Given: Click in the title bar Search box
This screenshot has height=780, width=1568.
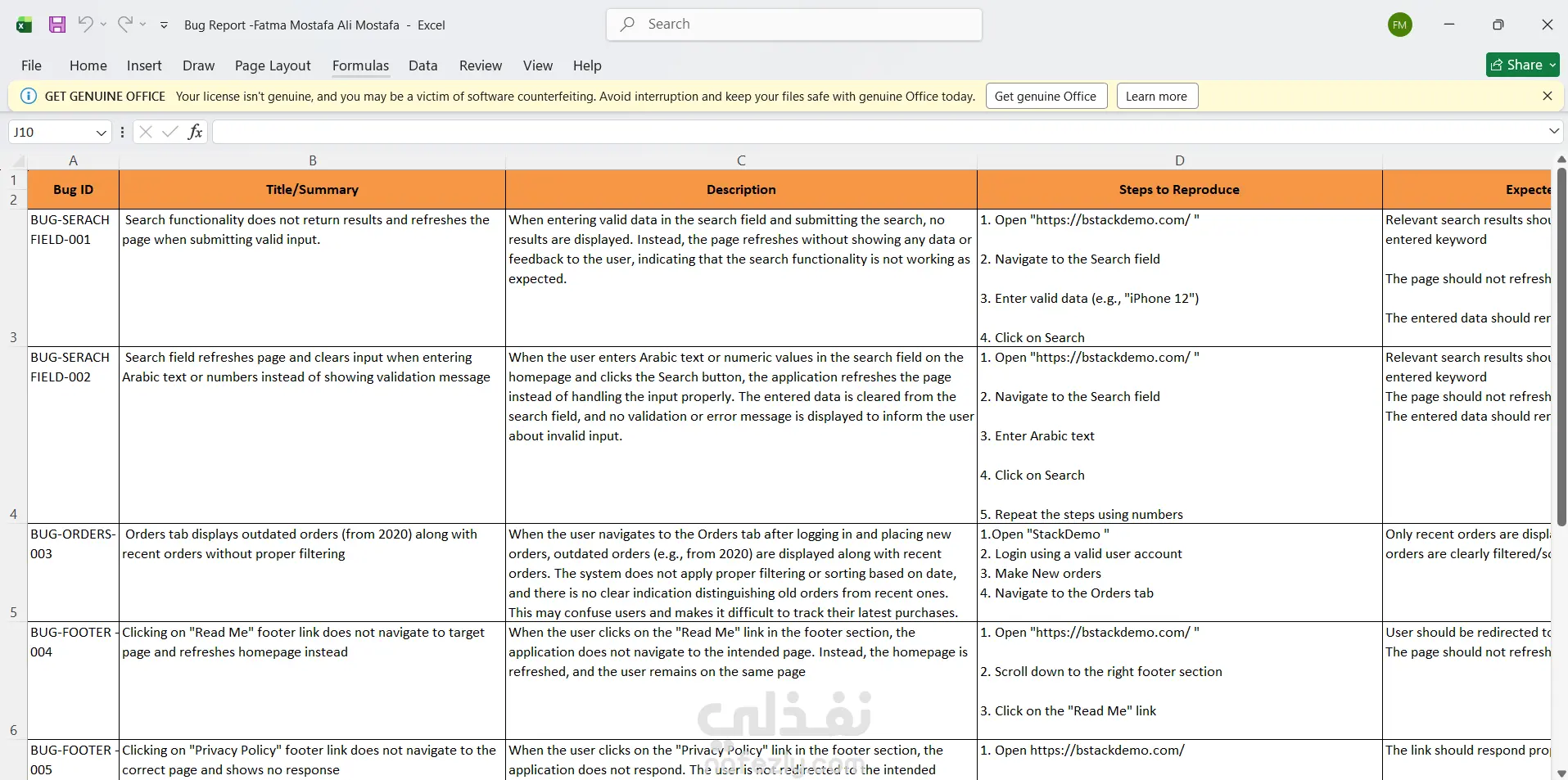Looking at the screenshot, I should [x=794, y=25].
